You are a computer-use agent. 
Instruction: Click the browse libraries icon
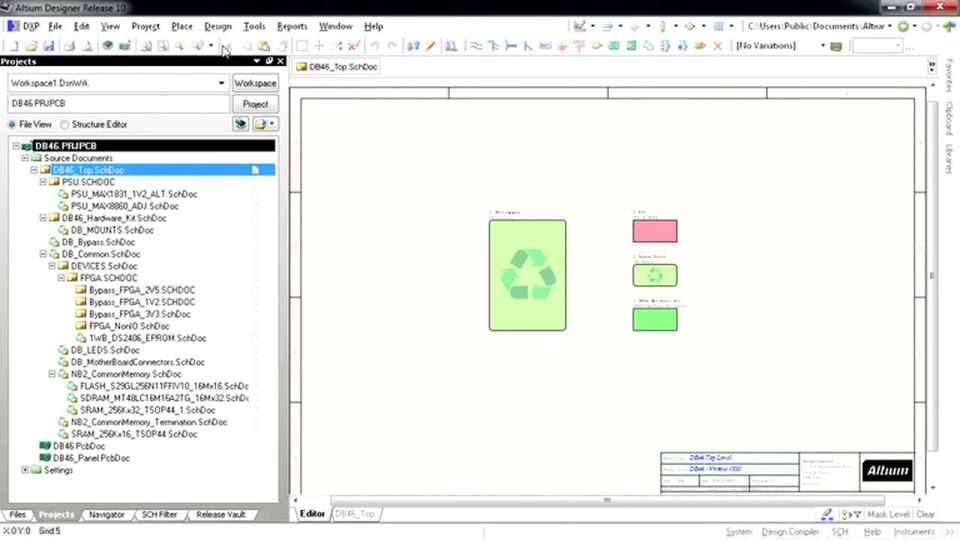tap(451, 46)
